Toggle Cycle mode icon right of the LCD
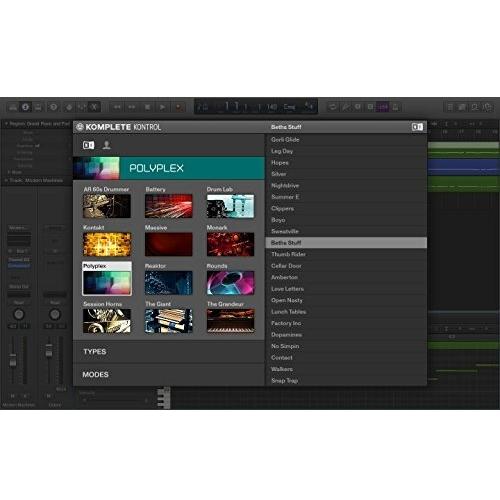The height and width of the screenshot is (500, 500). coord(332,107)
